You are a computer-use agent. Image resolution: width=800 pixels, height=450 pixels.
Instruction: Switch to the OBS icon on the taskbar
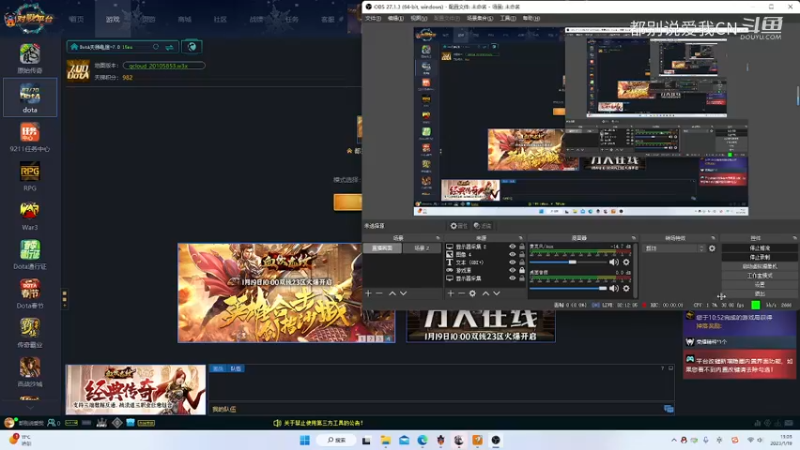tap(495, 440)
